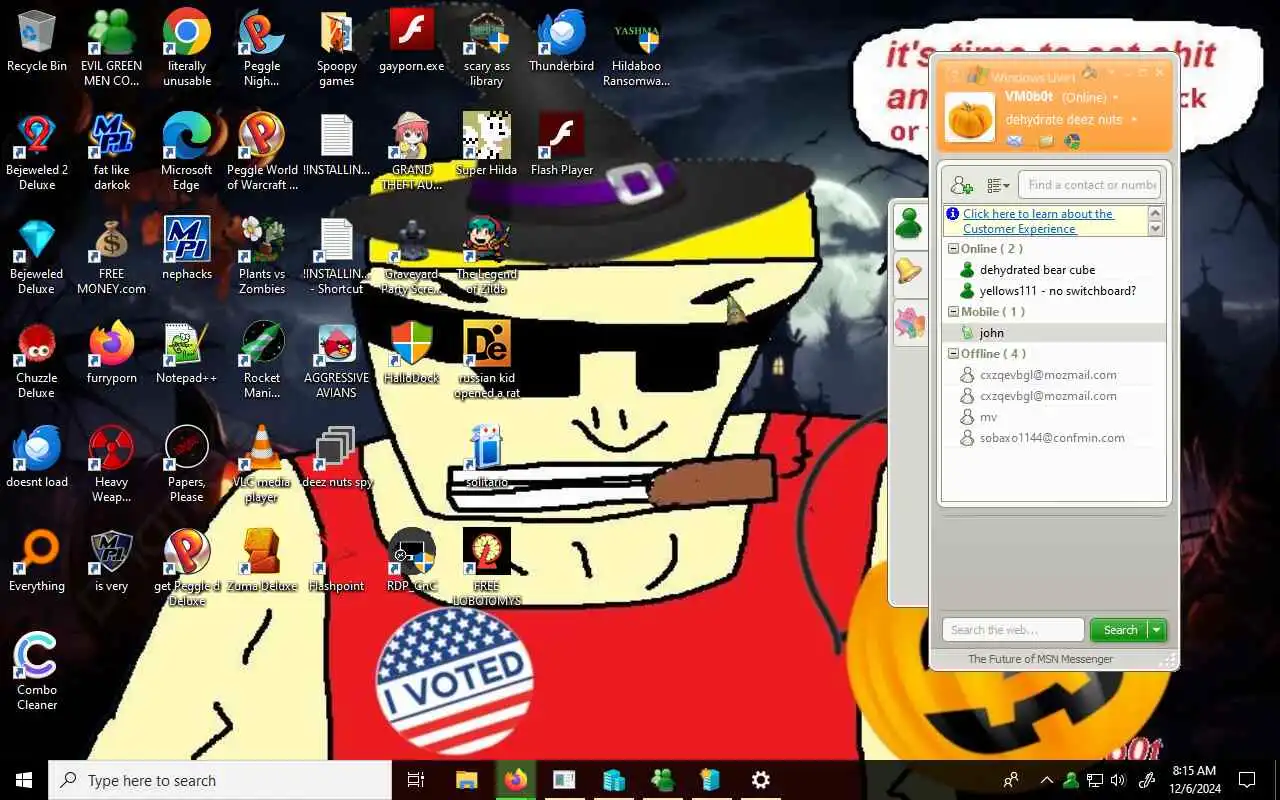Select the Bejeweled 2 Deluxe icon
This screenshot has width=1280, height=800.
pyautogui.click(x=37, y=151)
